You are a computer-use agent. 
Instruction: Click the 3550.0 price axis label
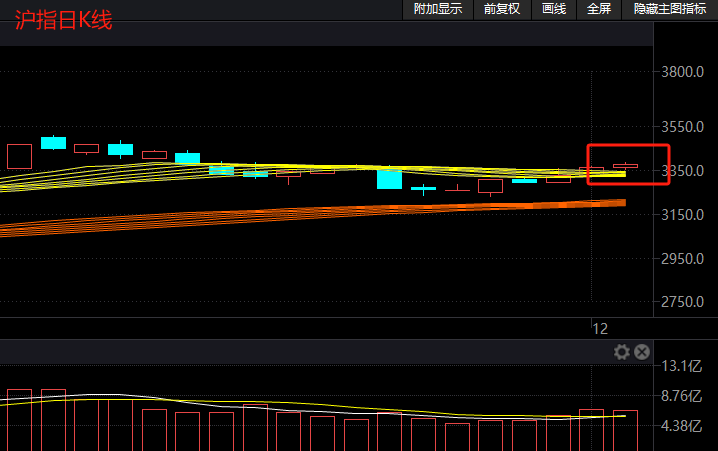click(x=682, y=127)
